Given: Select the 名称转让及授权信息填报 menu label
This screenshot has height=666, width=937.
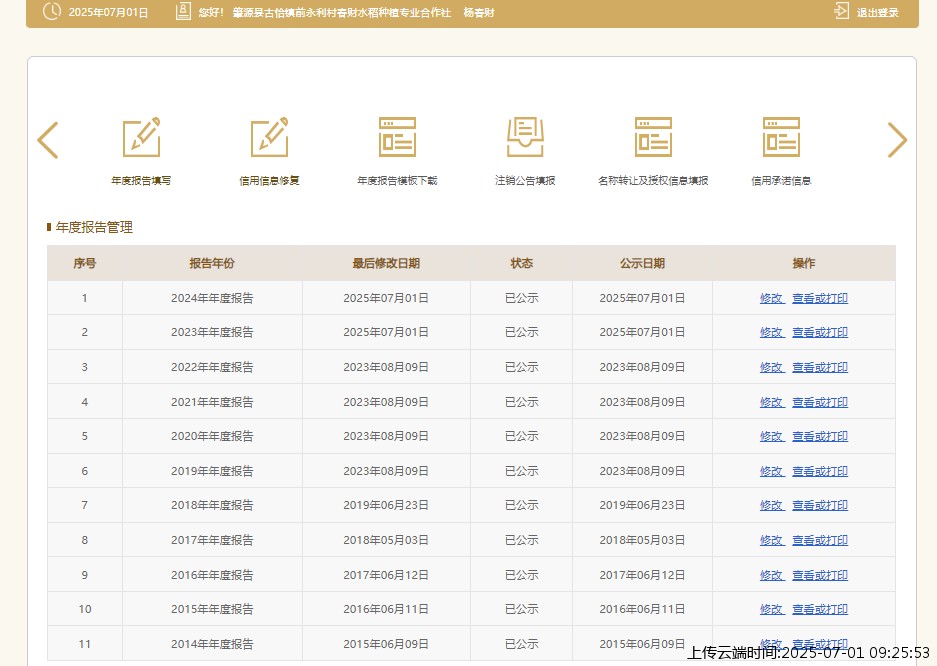Looking at the screenshot, I should (x=653, y=180).
